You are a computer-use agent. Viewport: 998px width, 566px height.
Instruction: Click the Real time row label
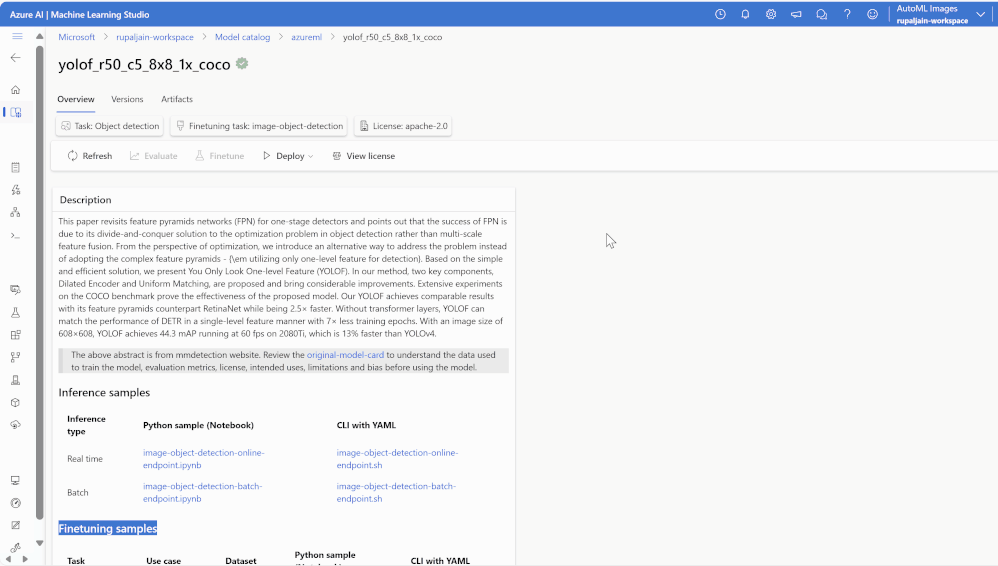coord(85,459)
